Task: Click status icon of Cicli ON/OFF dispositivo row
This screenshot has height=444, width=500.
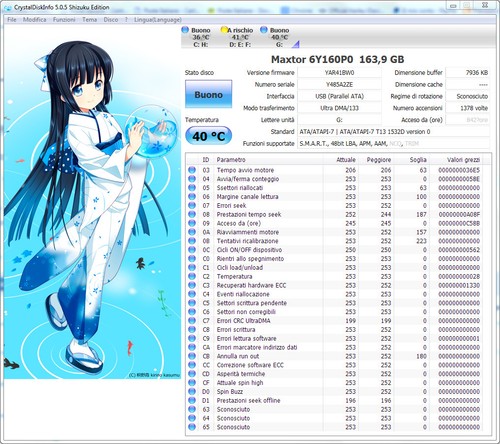Action: tap(192, 250)
